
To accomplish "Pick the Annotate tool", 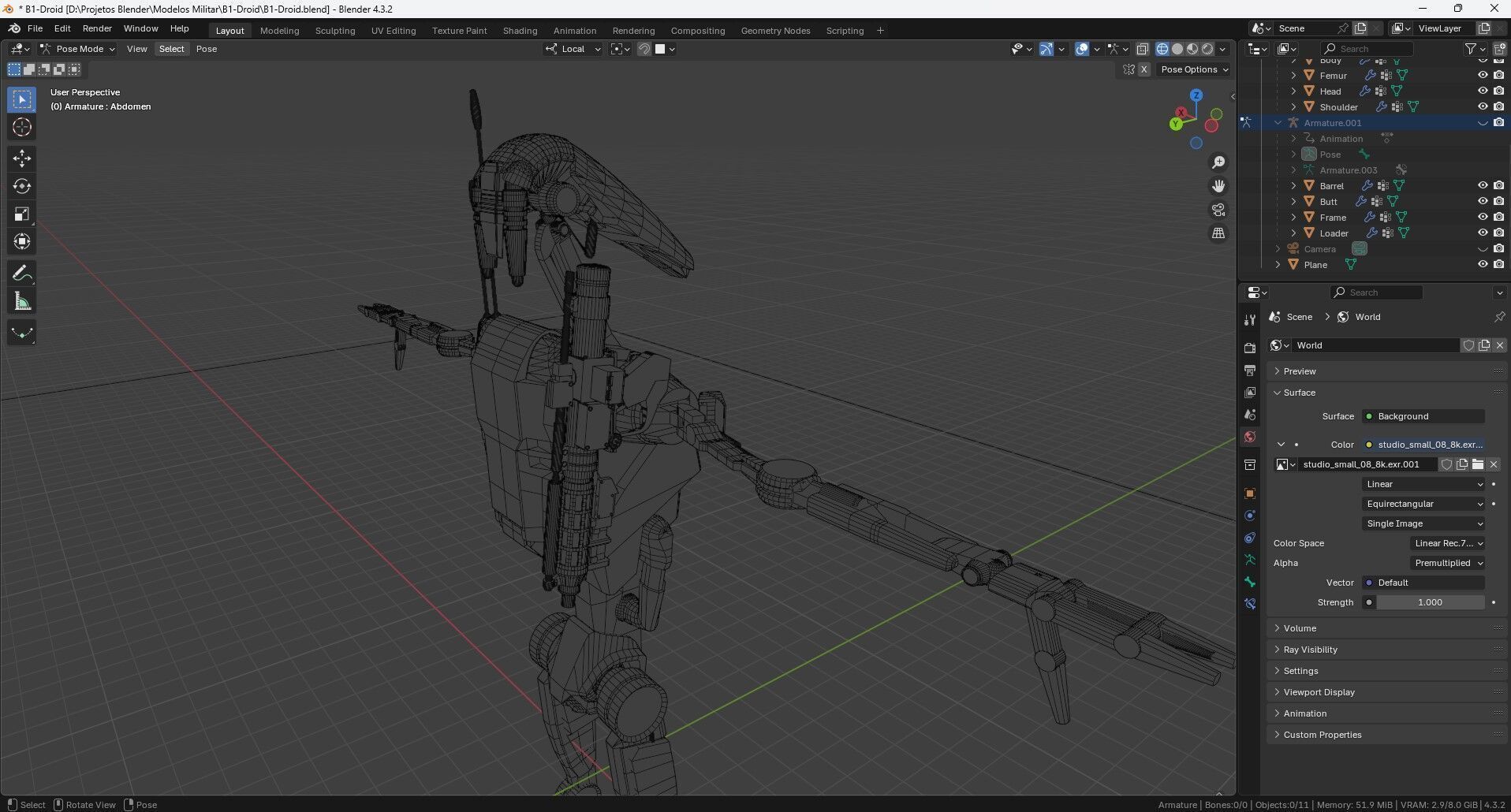I will tap(21, 274).
